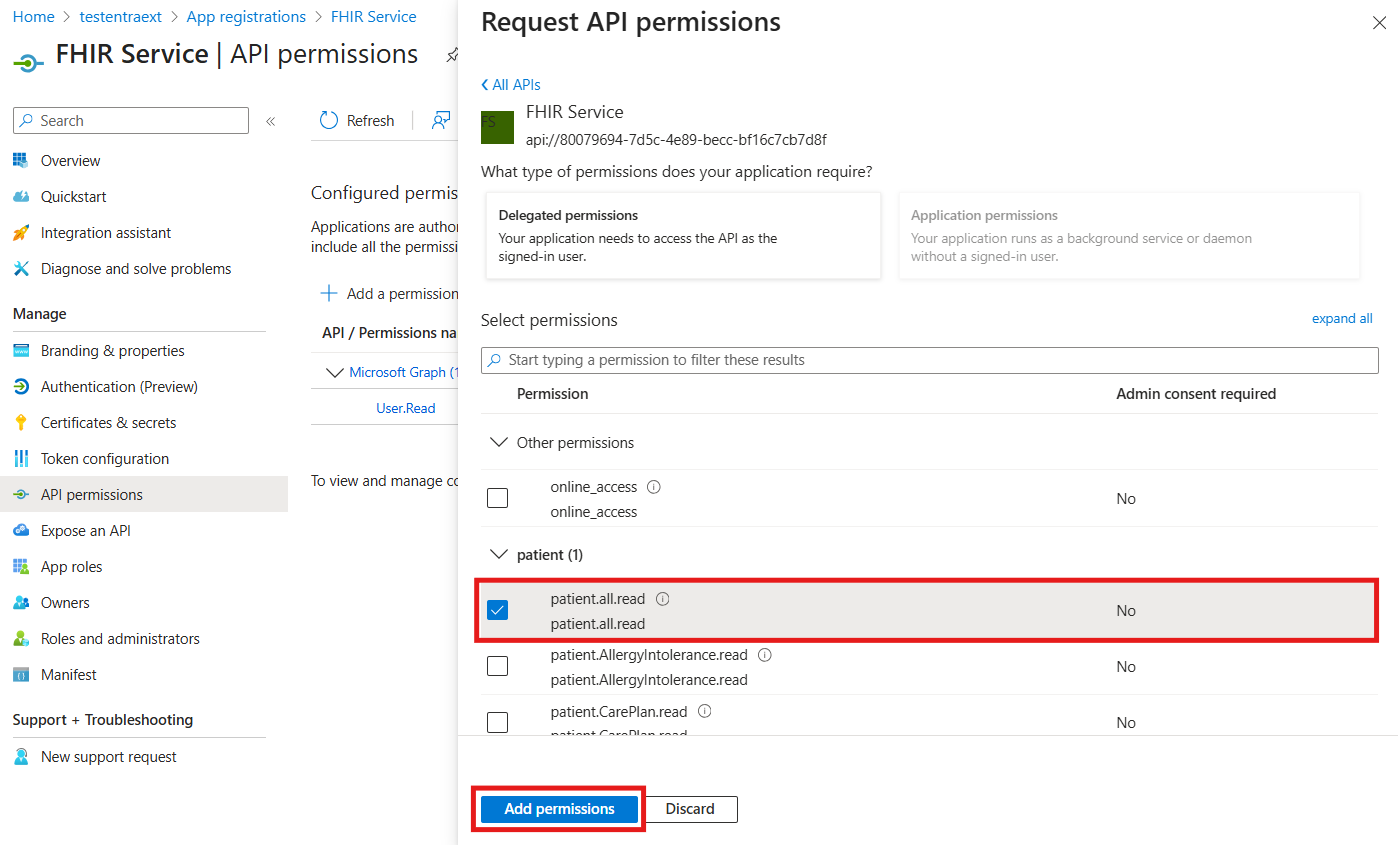Click the Add permissions button
Screen dimensions: 1398x845
558,809
